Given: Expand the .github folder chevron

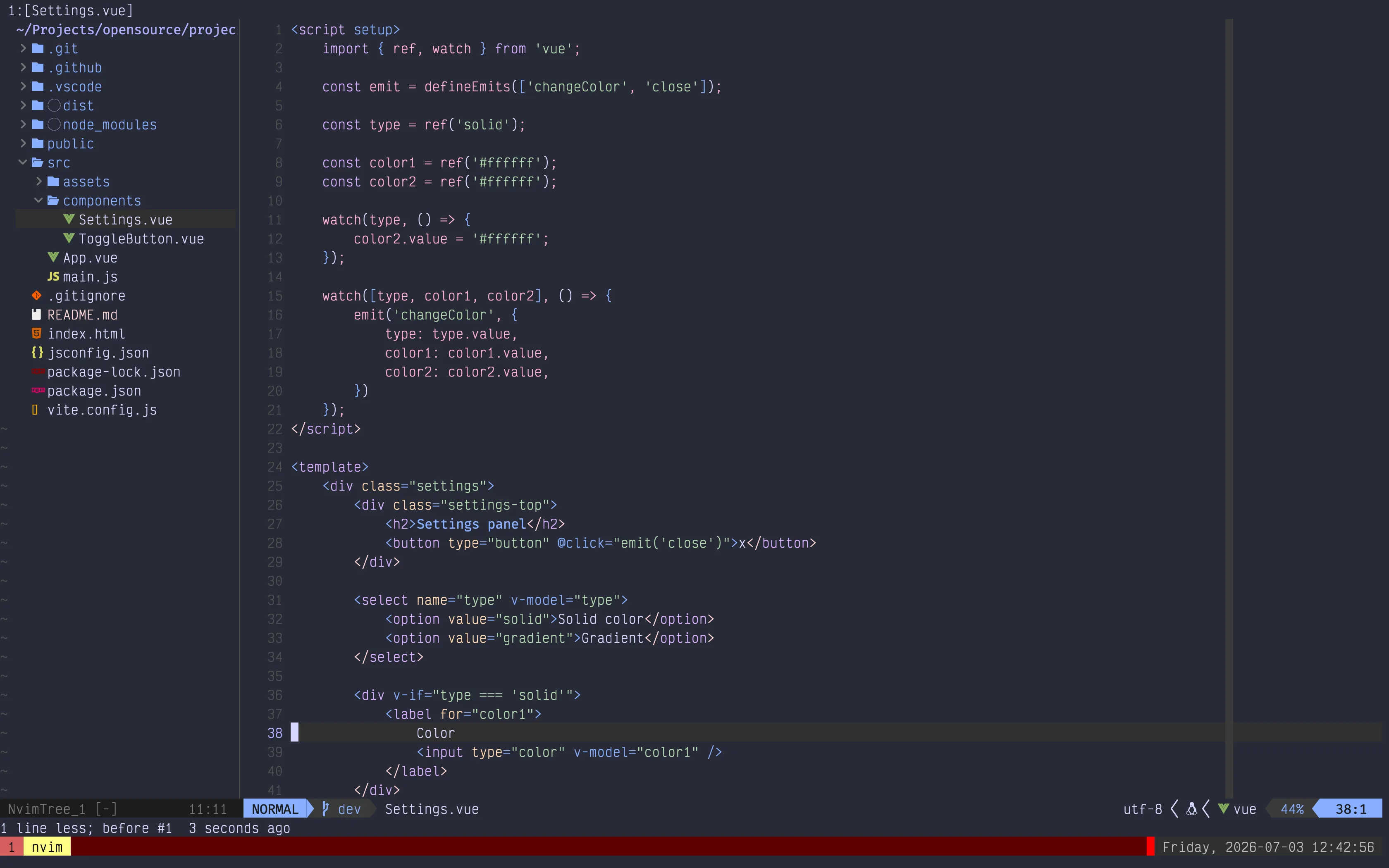Looking at the screenshot, I should (x=23, y=67).
